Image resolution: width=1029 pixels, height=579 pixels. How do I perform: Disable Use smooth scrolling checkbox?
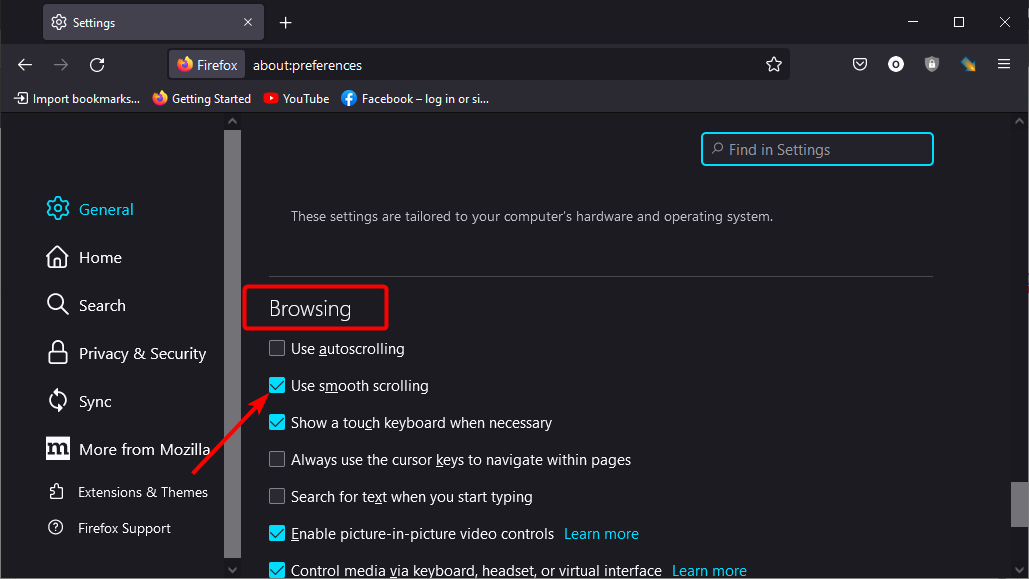pyautogui.click(x=277, y=385)
